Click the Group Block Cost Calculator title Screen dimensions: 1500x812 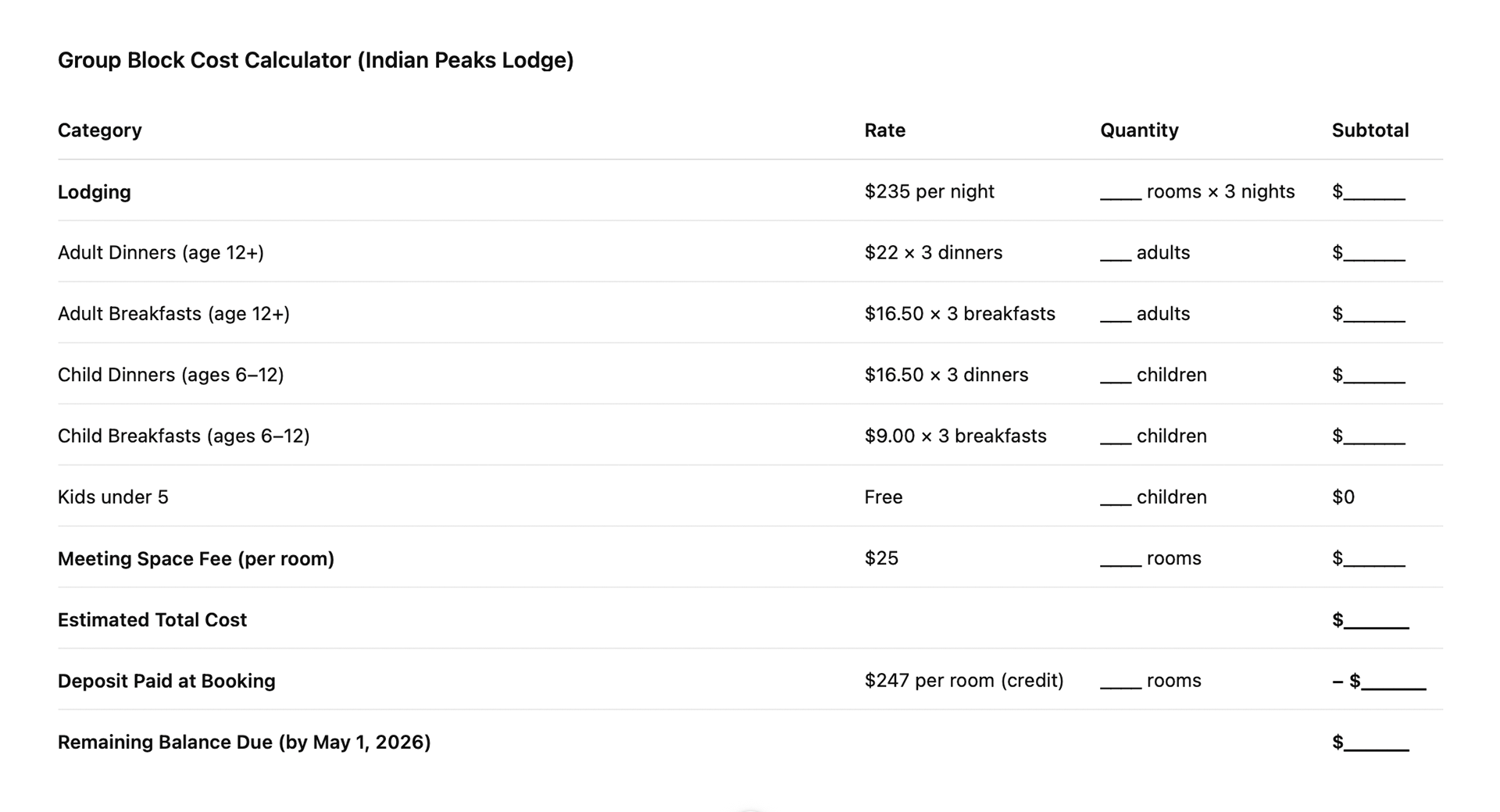316,60
